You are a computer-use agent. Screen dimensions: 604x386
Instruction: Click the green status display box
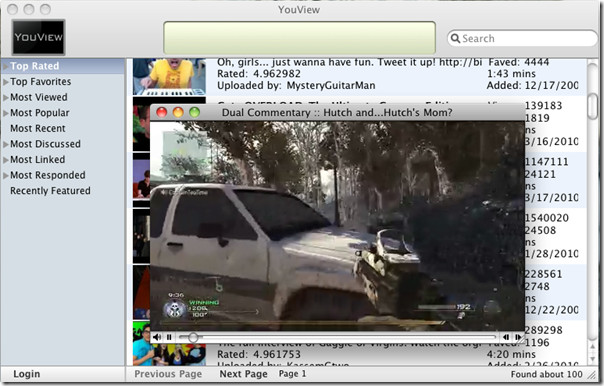coord(299,37)
